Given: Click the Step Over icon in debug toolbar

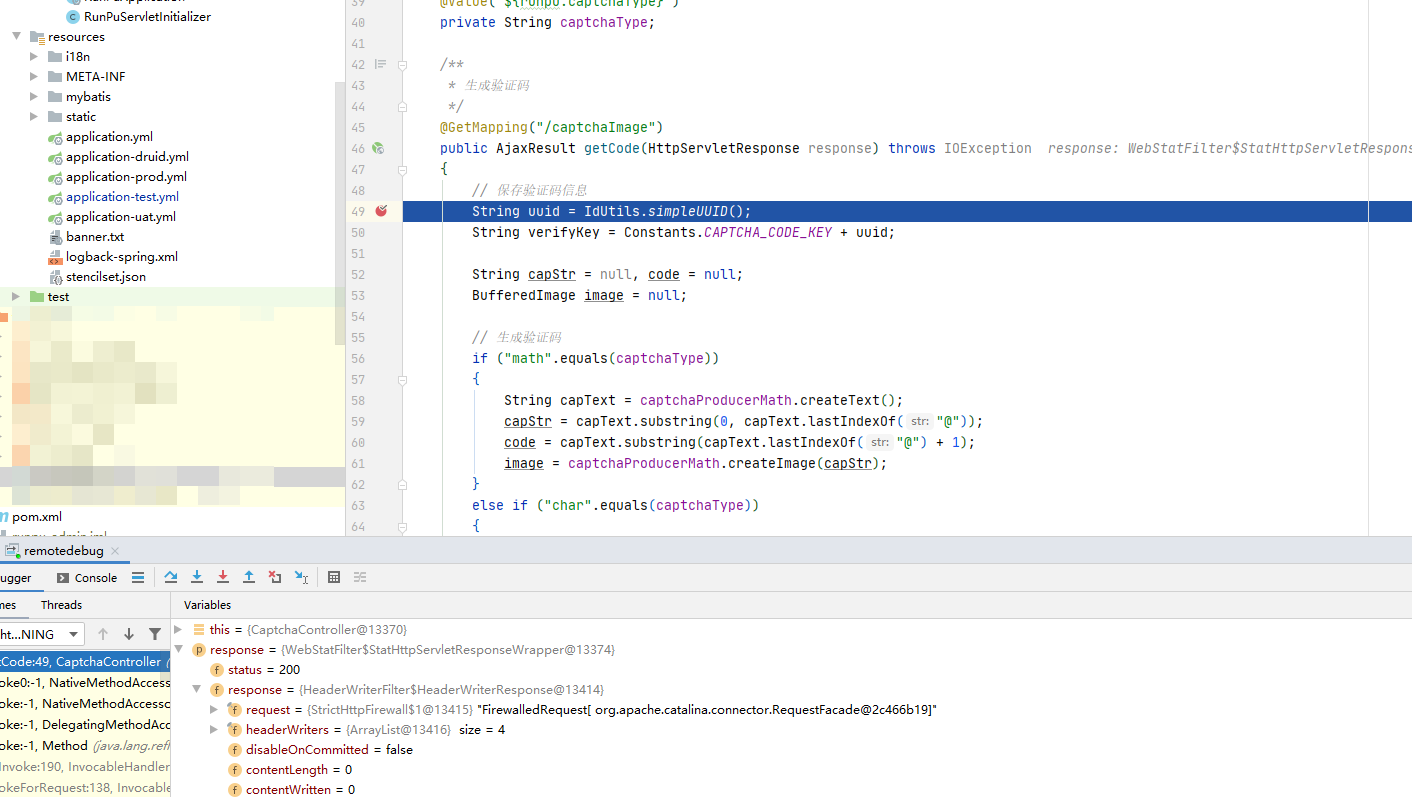Looking at the screenshot, I should (170, 577).
